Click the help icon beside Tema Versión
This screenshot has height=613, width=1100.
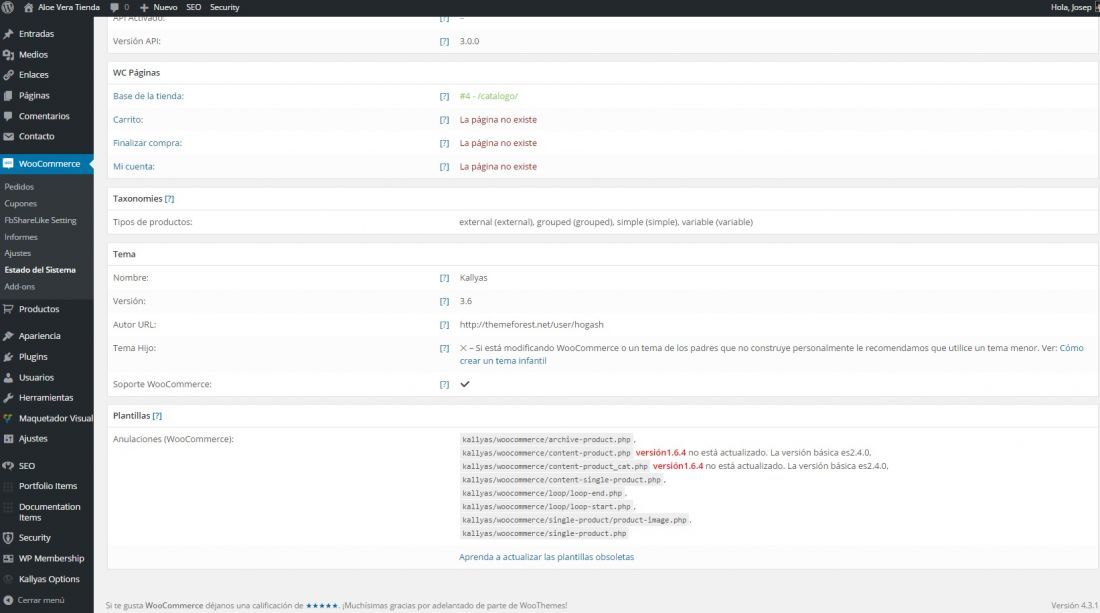coord(444,302)
